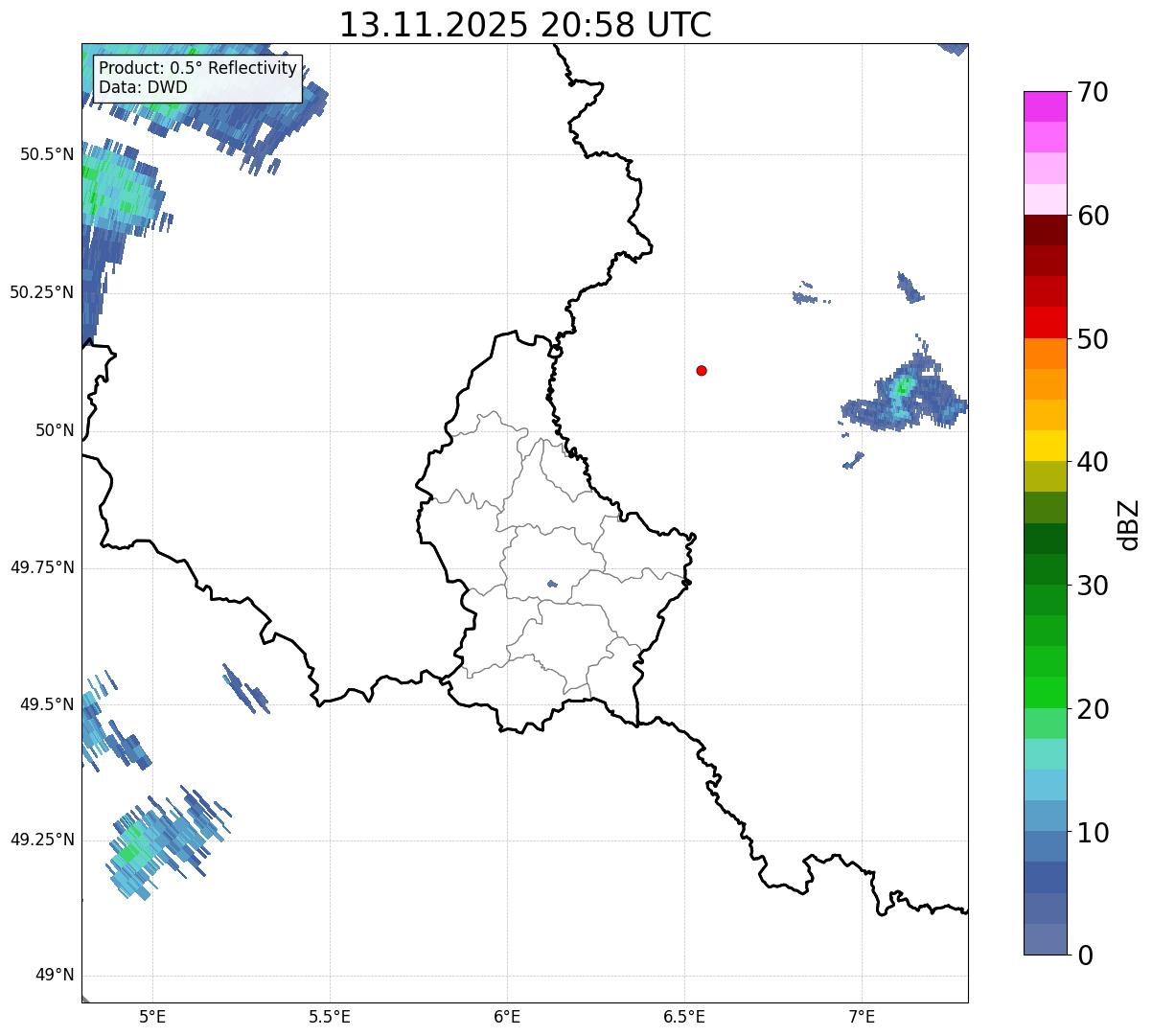Screen dimensions: 1152x1036
Task: Click the 49.75°N latitude label
Action: [x=41, y=567]
